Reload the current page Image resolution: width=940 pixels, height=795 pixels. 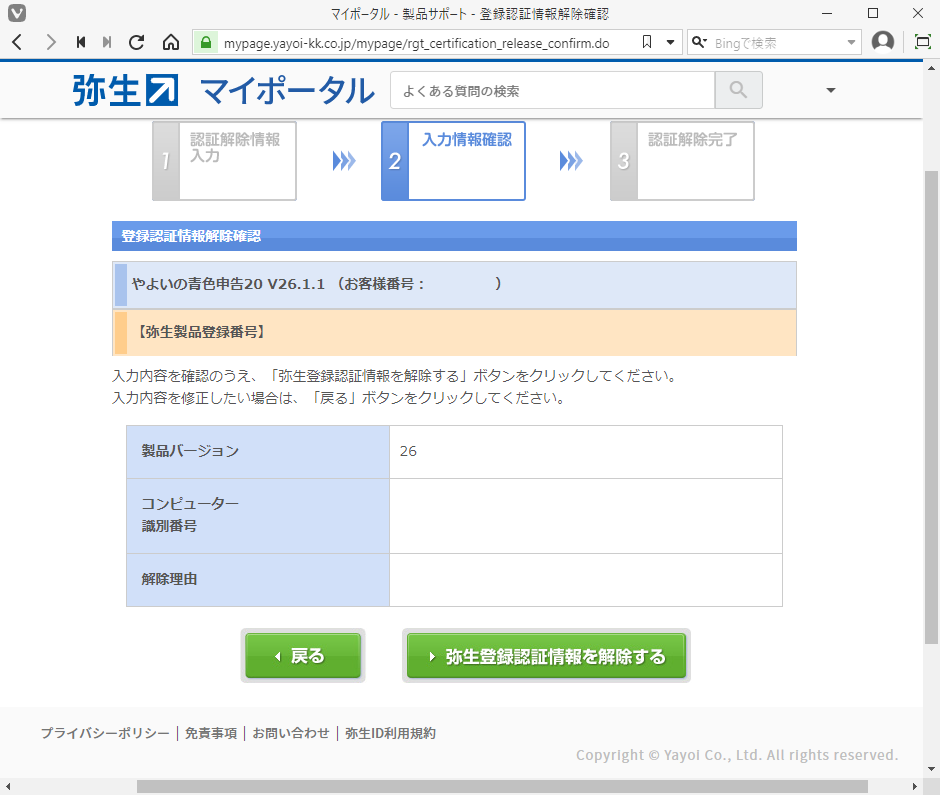pos(137,42)
